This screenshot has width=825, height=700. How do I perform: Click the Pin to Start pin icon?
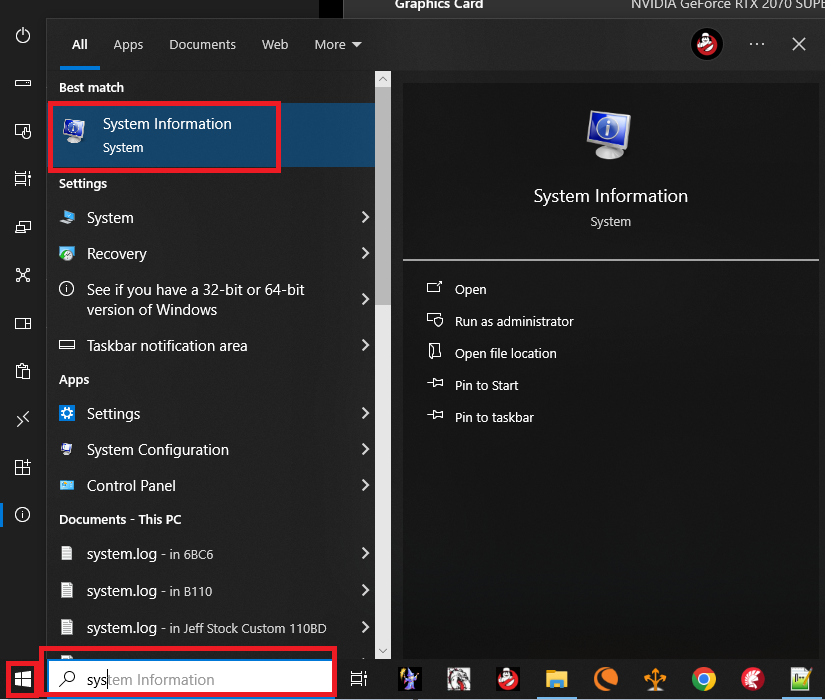coord(435,383)
